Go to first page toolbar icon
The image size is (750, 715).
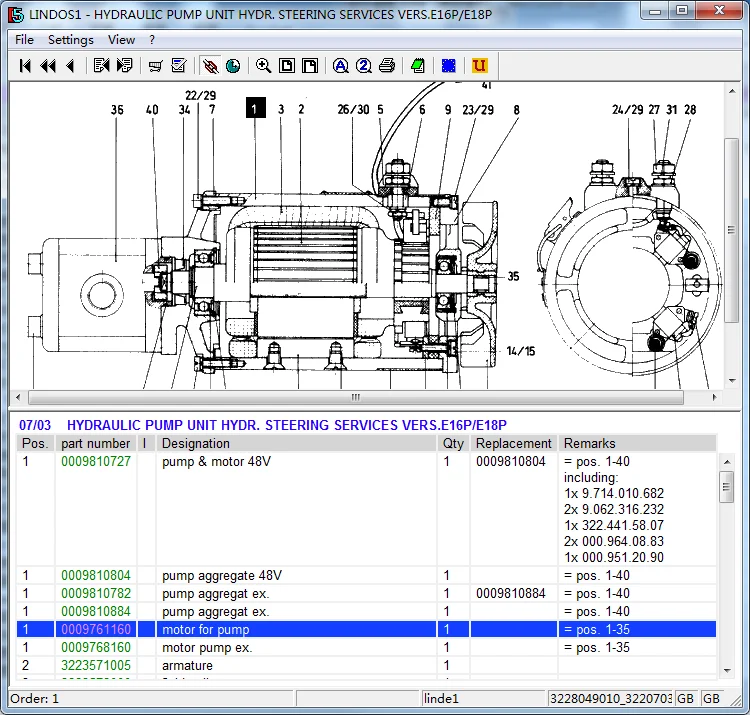pyautogui.click(x=25, y=66)
